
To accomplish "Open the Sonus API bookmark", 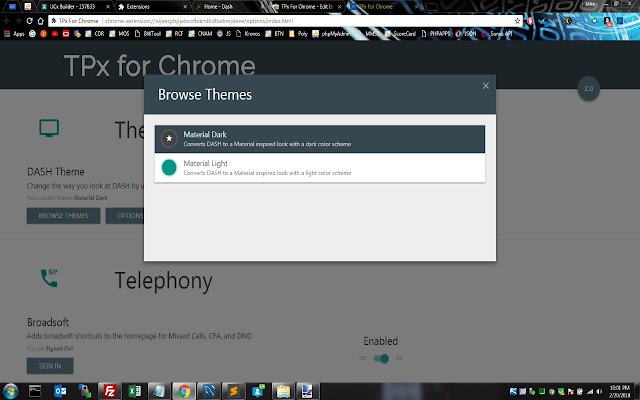I will click(x=496, y=34).
